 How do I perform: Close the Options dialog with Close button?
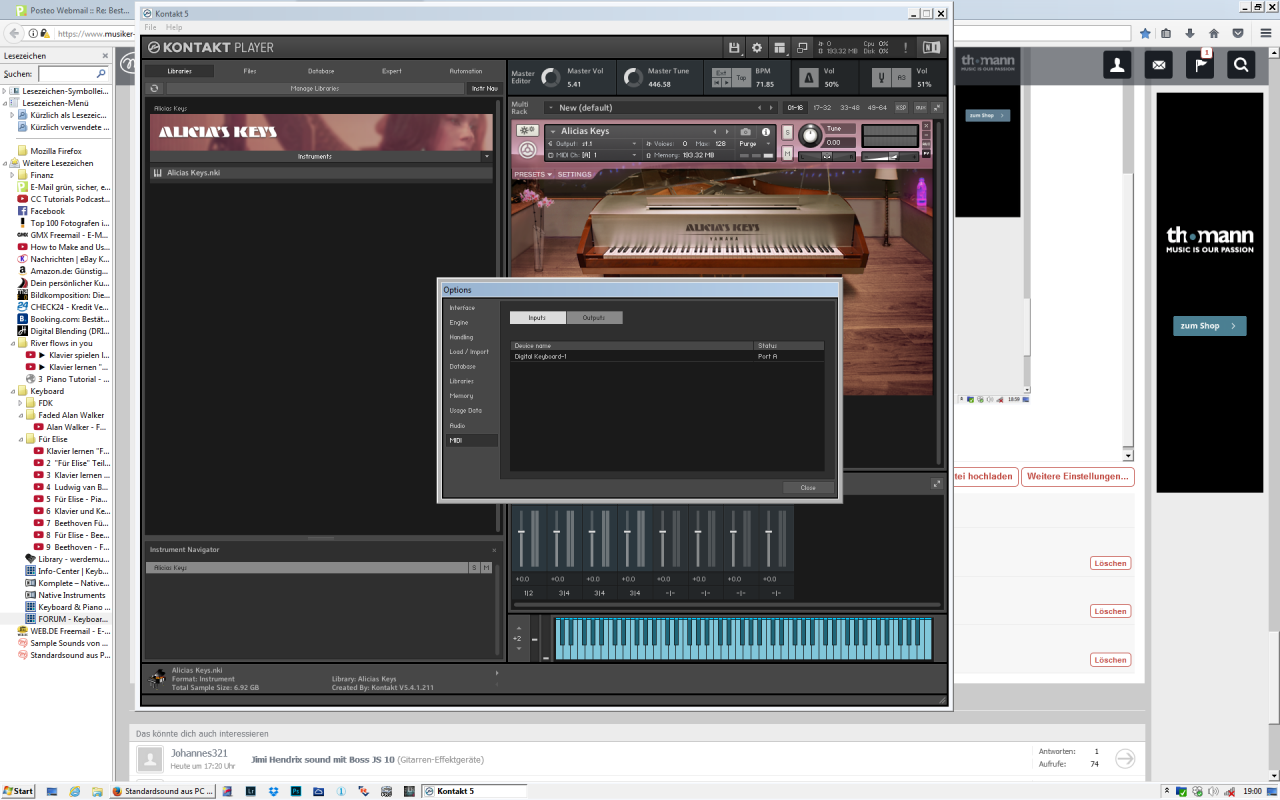point(808,487)
